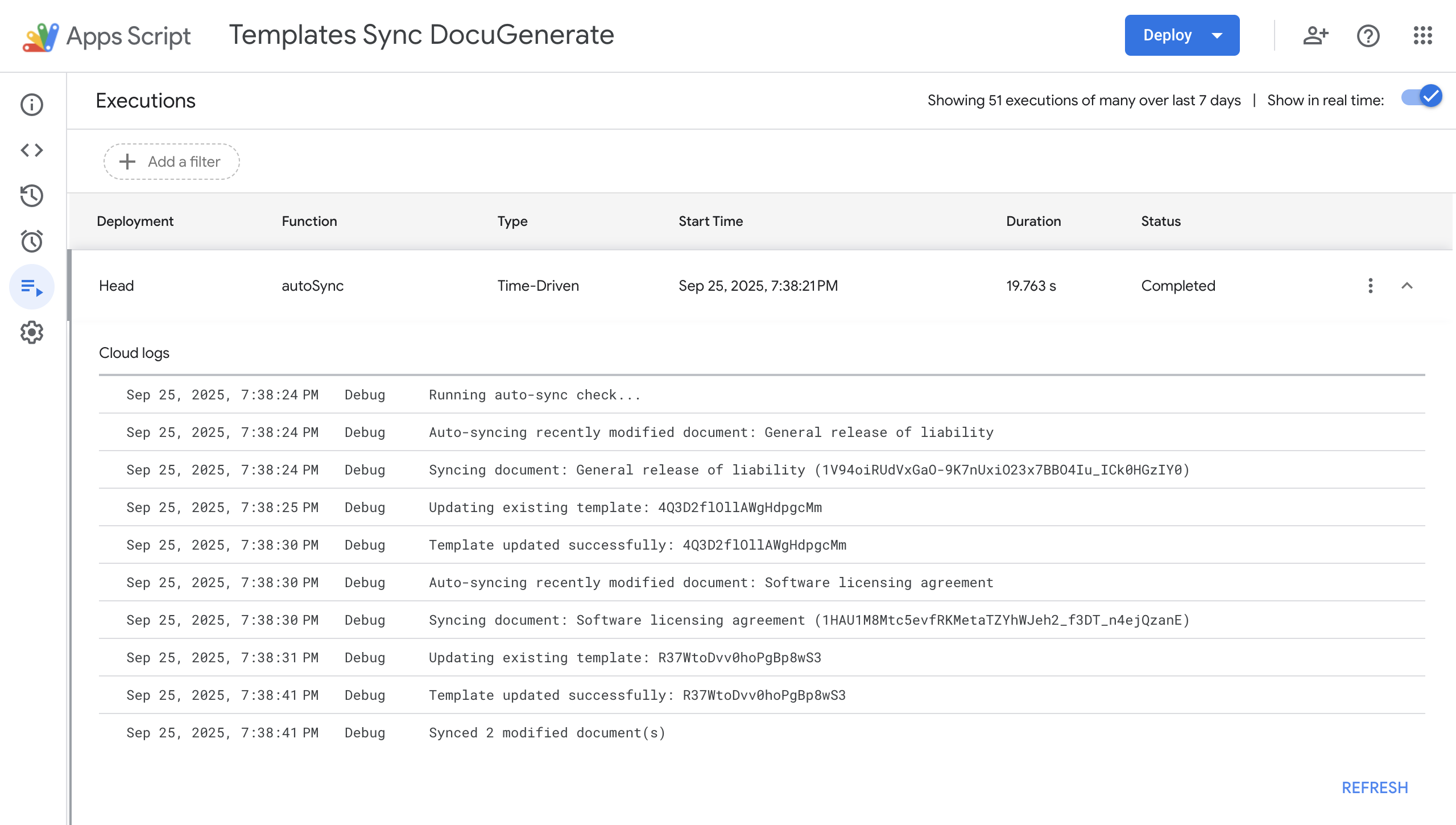Image resolution: width=1456 pixels, height=825 pixels.
Task: Open the Help question mark
Action: [1368, 36]
